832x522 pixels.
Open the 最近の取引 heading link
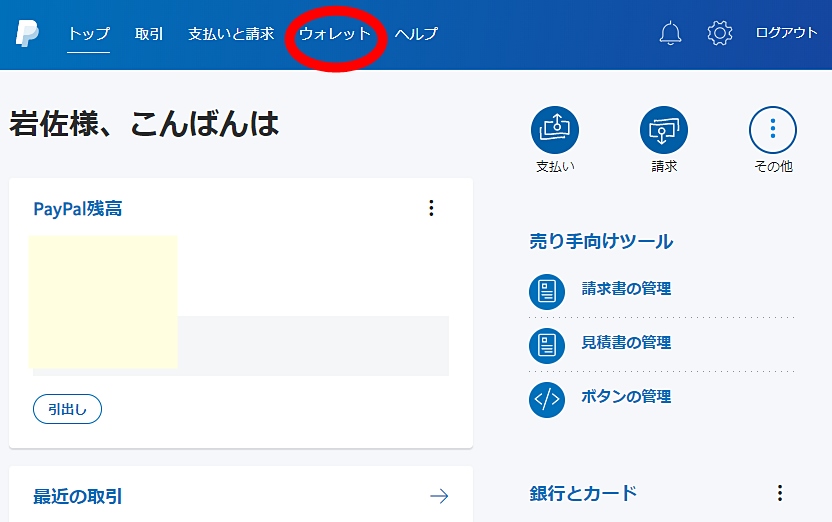78,496
